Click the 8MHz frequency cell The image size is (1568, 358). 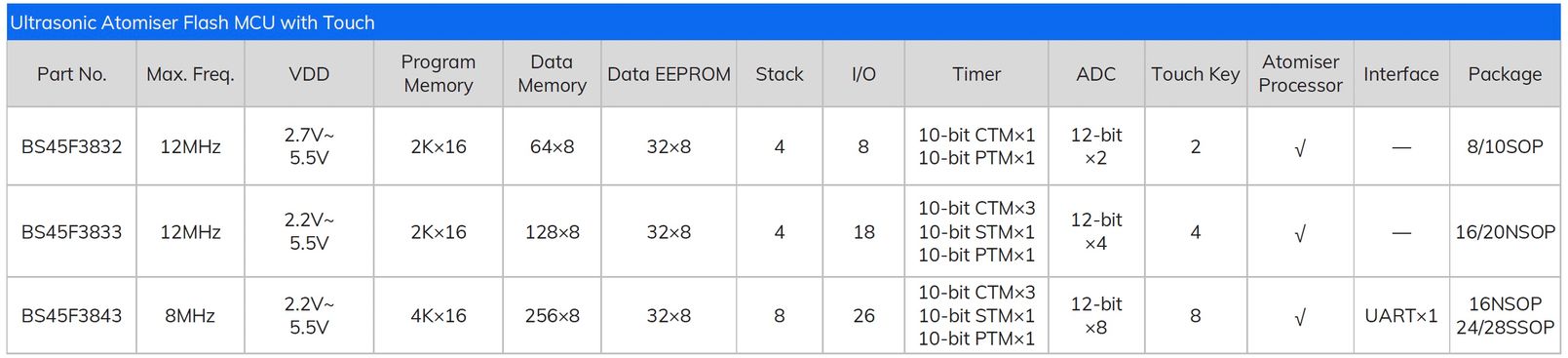190,316
